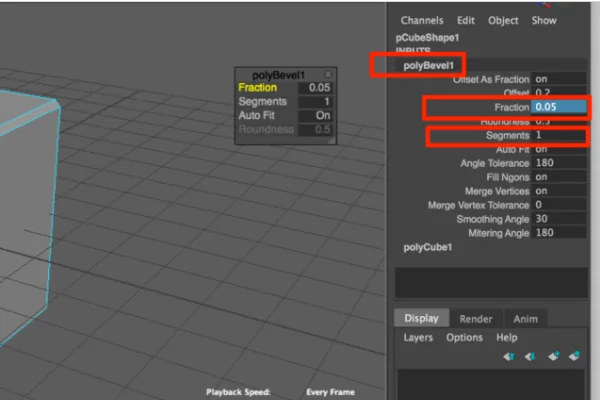Collapse the polyBevel1 input node in Channel Box
Screen dimensions: 600x400
pyautogui.click(x=428, y=65)
